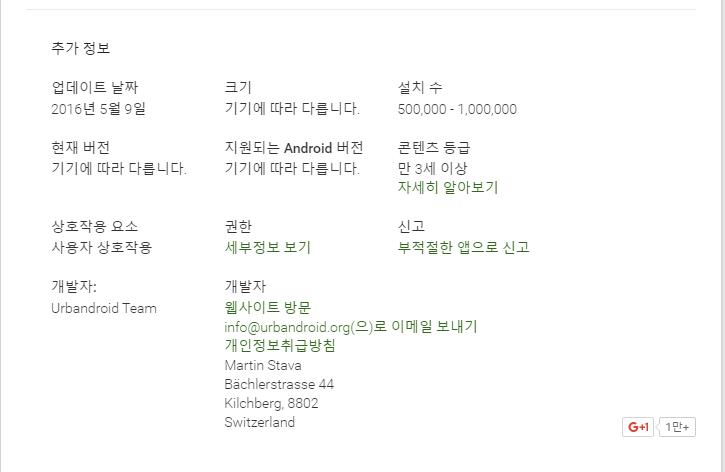Open the 개인정보취급방침 privacy policy link
The width and height of the screenshot is (725, 472).
point(280,345)
